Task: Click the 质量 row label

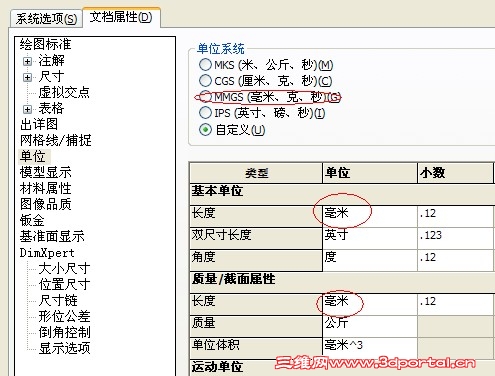Action: (x=256, y=326)
